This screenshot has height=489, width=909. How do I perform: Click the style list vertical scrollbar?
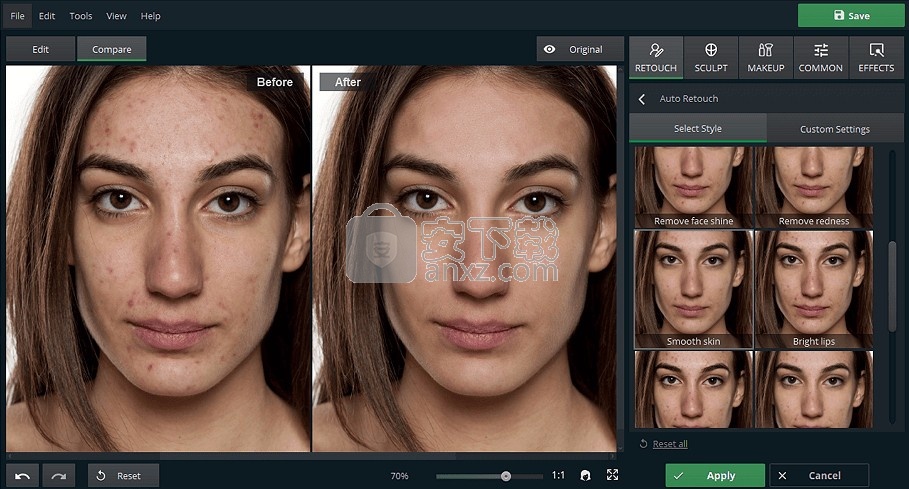(892, 287)
